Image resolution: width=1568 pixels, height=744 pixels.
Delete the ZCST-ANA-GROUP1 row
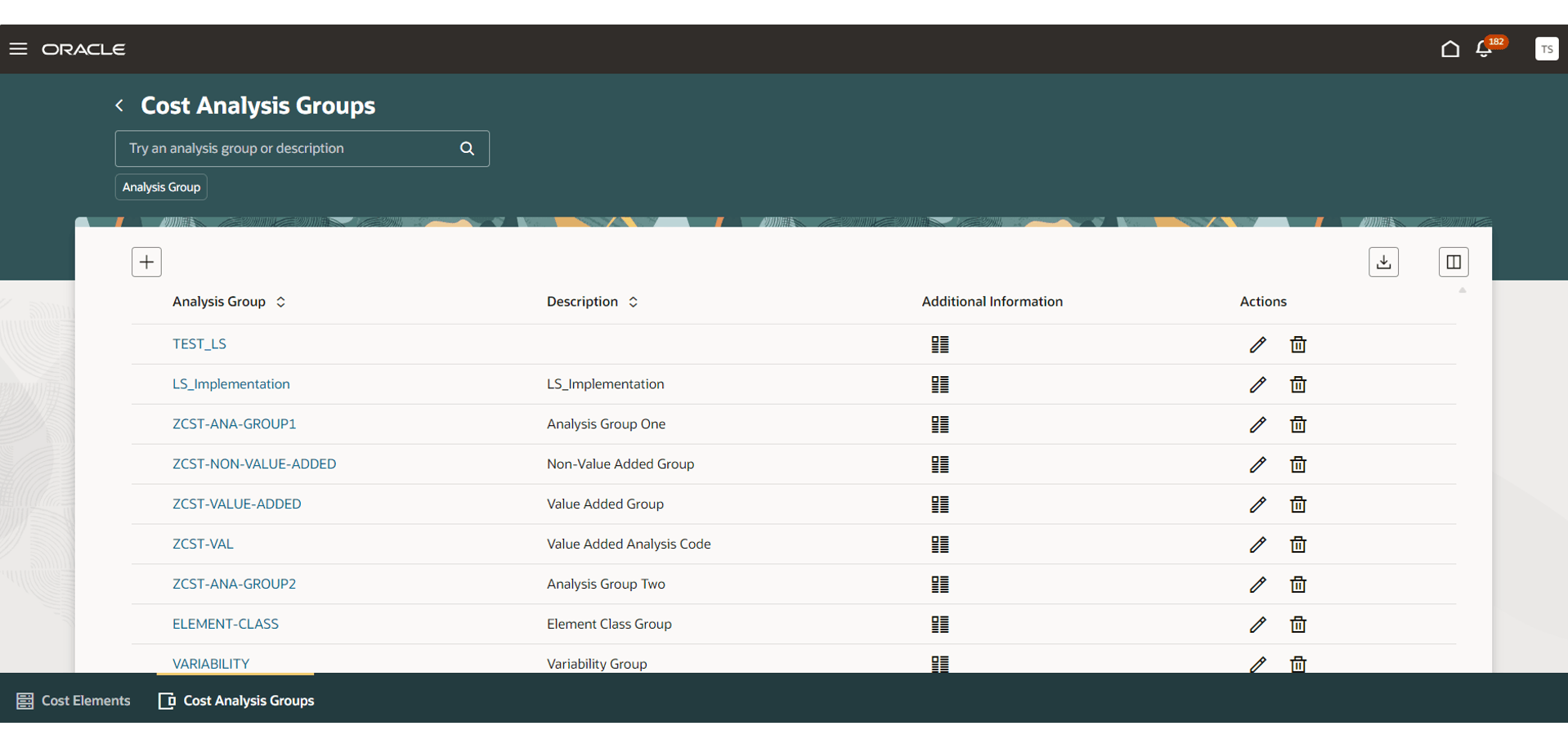(x=1297, y=424)
